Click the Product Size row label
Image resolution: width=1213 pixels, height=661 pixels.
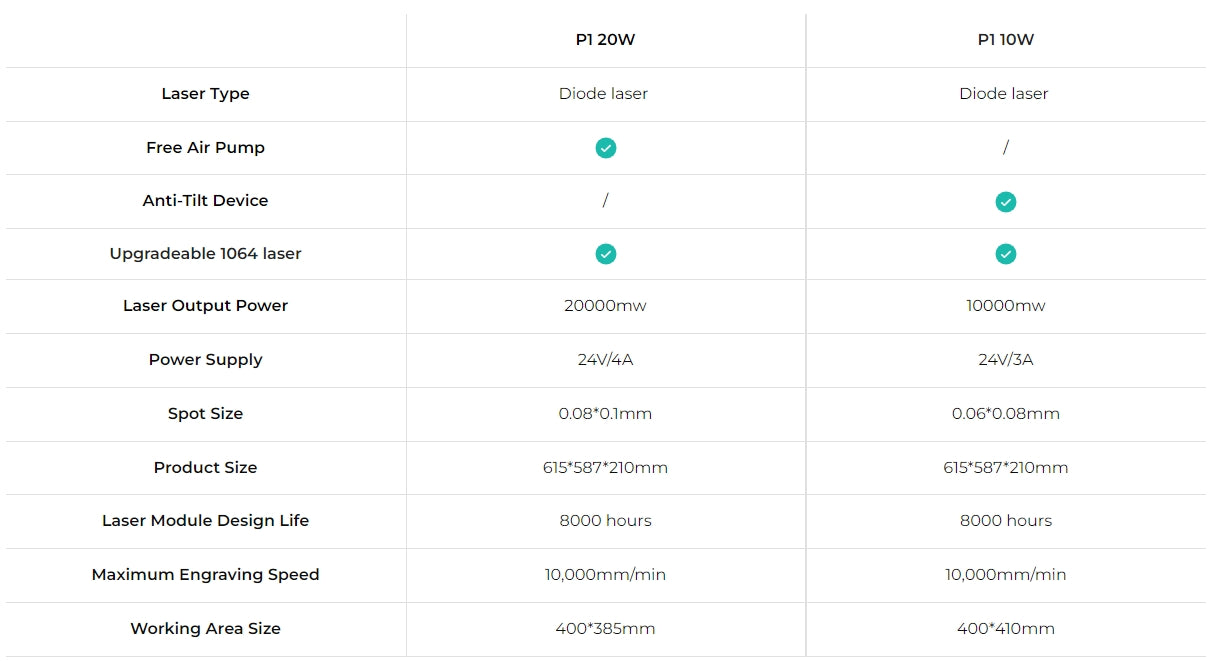[x=206, y=468]
